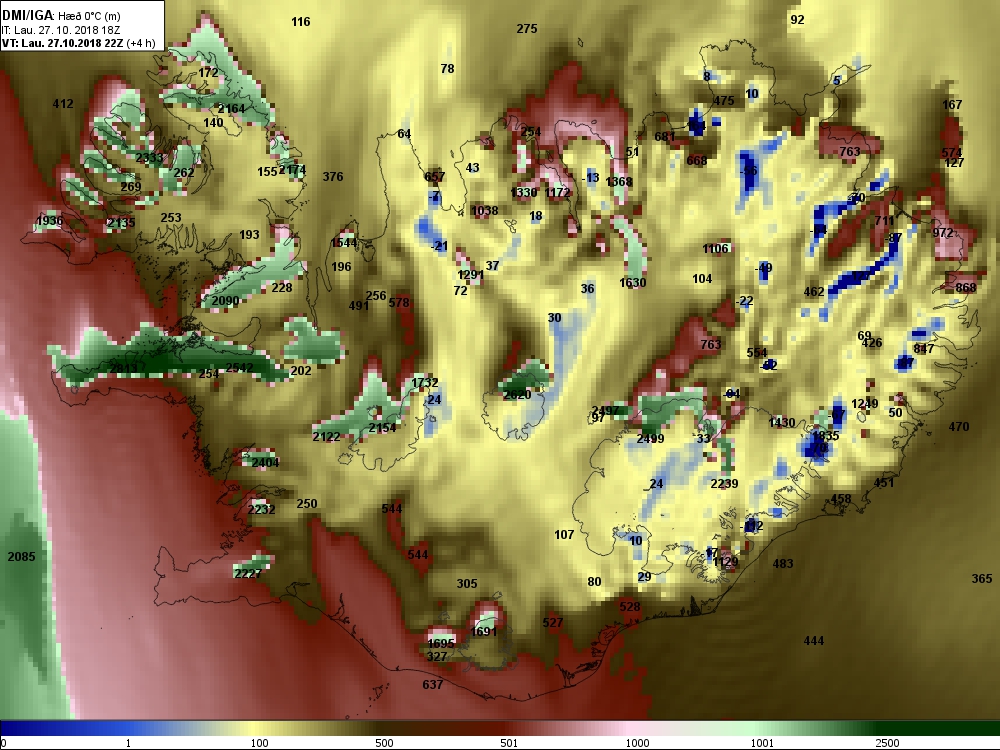
Task: Click the map value 1936
Action: point(49,221)
